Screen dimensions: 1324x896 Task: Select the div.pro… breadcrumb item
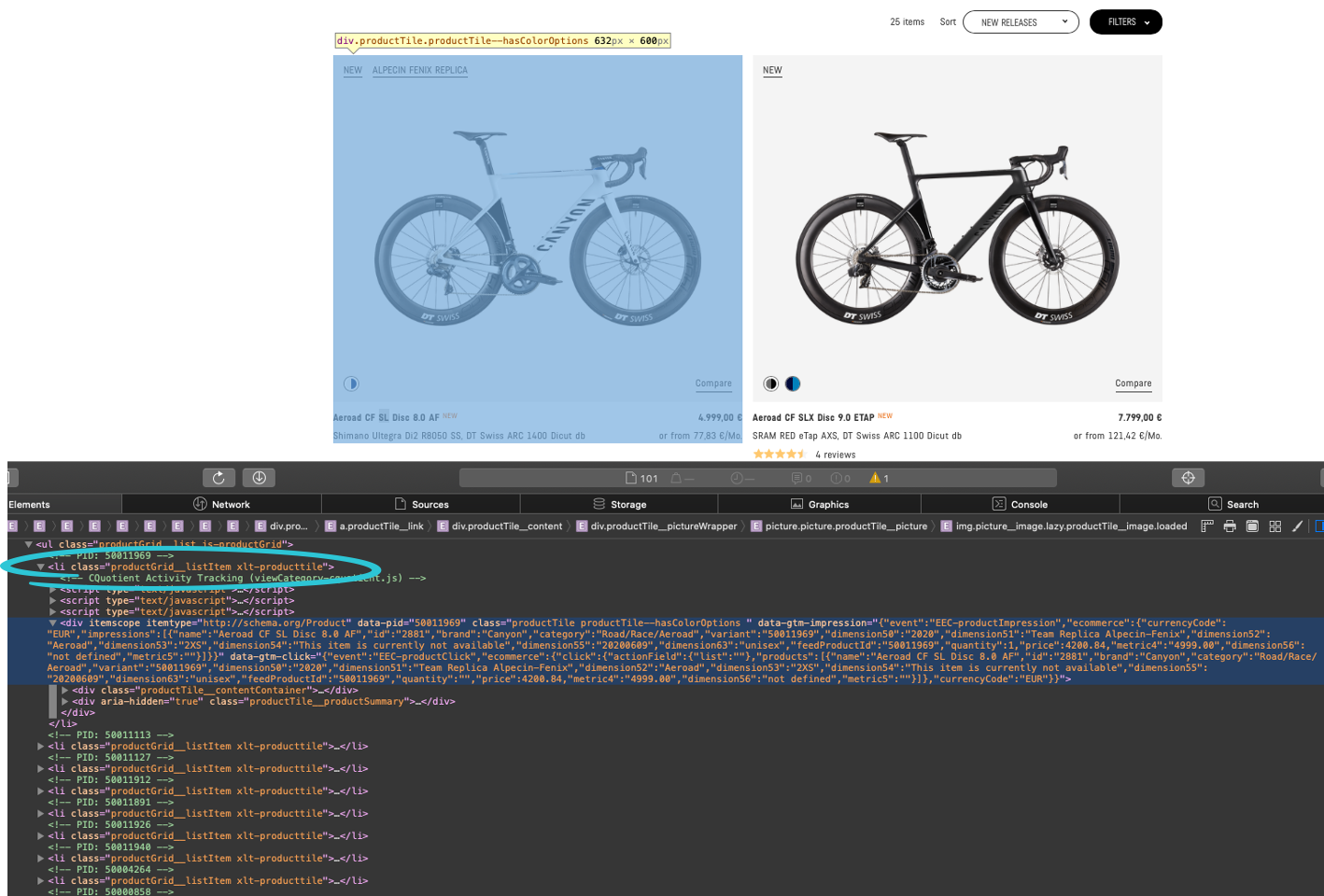[281, 526]
